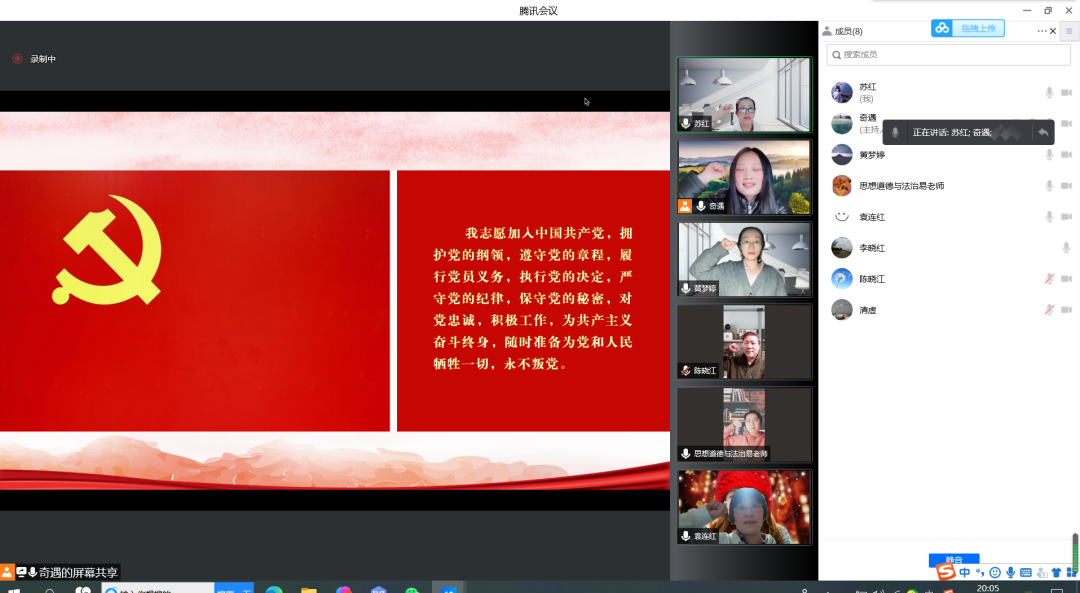This screenshot has height=593, width=1080.
Task: Select 袁连红 in the member list
Action: click(x=871, y=217)
